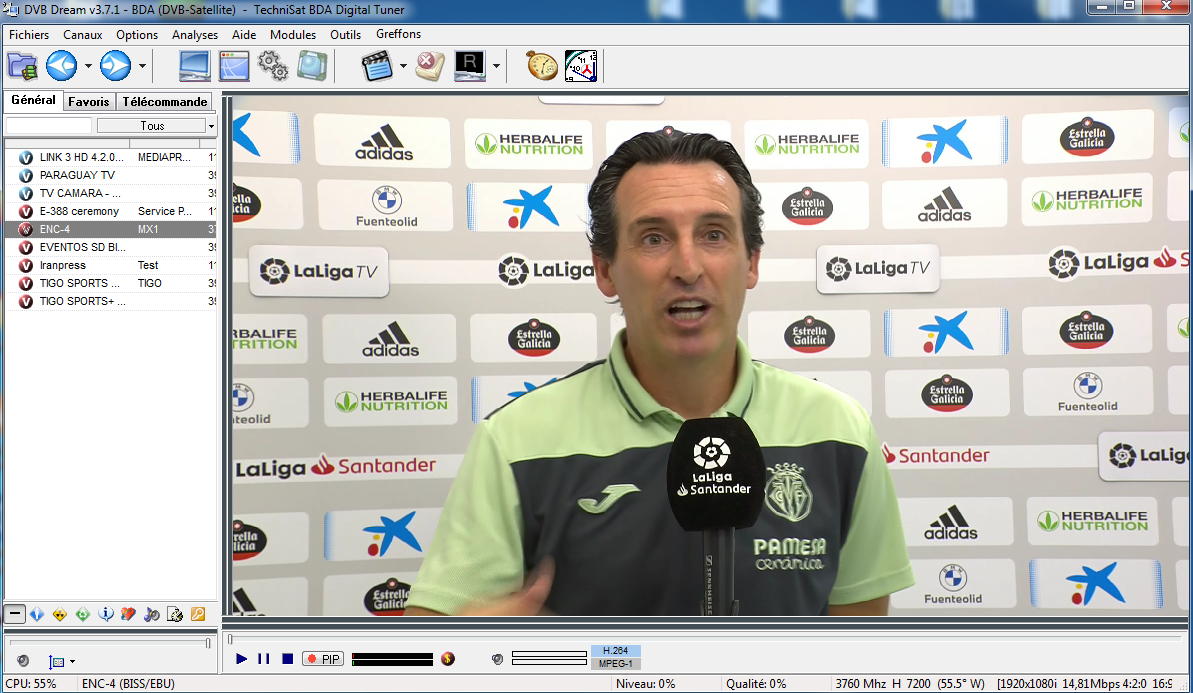This screenshot has width=1193, height=693.
Task: Open the stopwatch timer icon
Action: [x=542, y=66]
